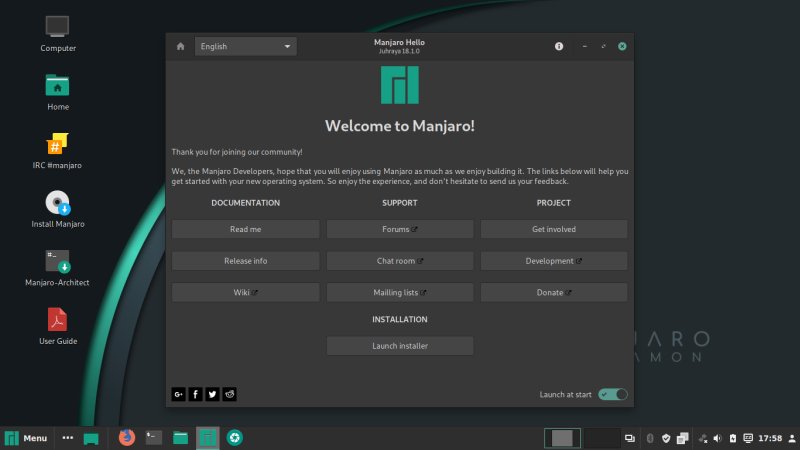This screenshot has width=800, height=450.
Task: Open the 17:58 clock calendar
Action: point(770,438)
